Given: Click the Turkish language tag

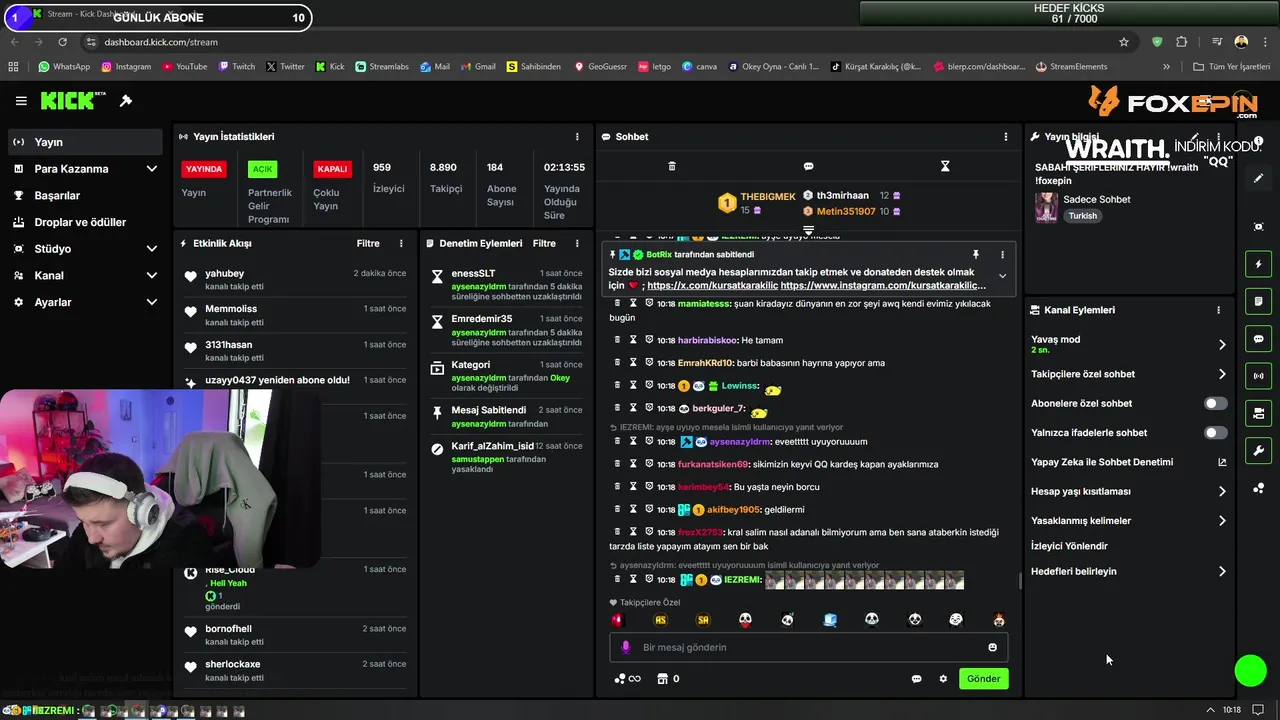Looking at the screenshot, I should (x=1082, y=216).
